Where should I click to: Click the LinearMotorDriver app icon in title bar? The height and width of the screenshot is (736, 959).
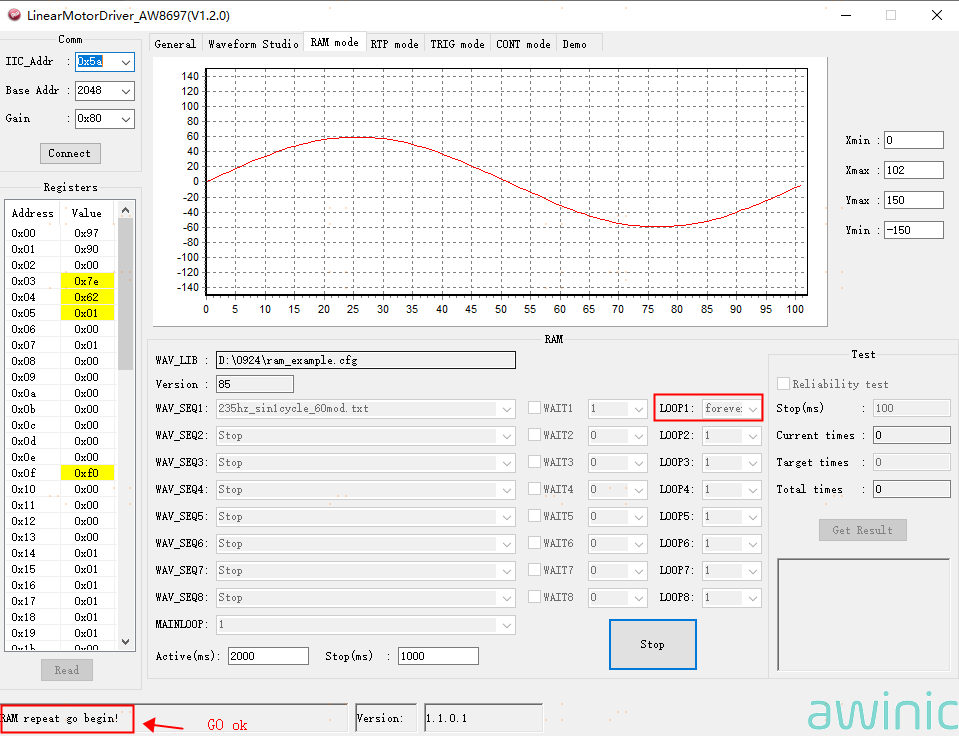point(13,15)
